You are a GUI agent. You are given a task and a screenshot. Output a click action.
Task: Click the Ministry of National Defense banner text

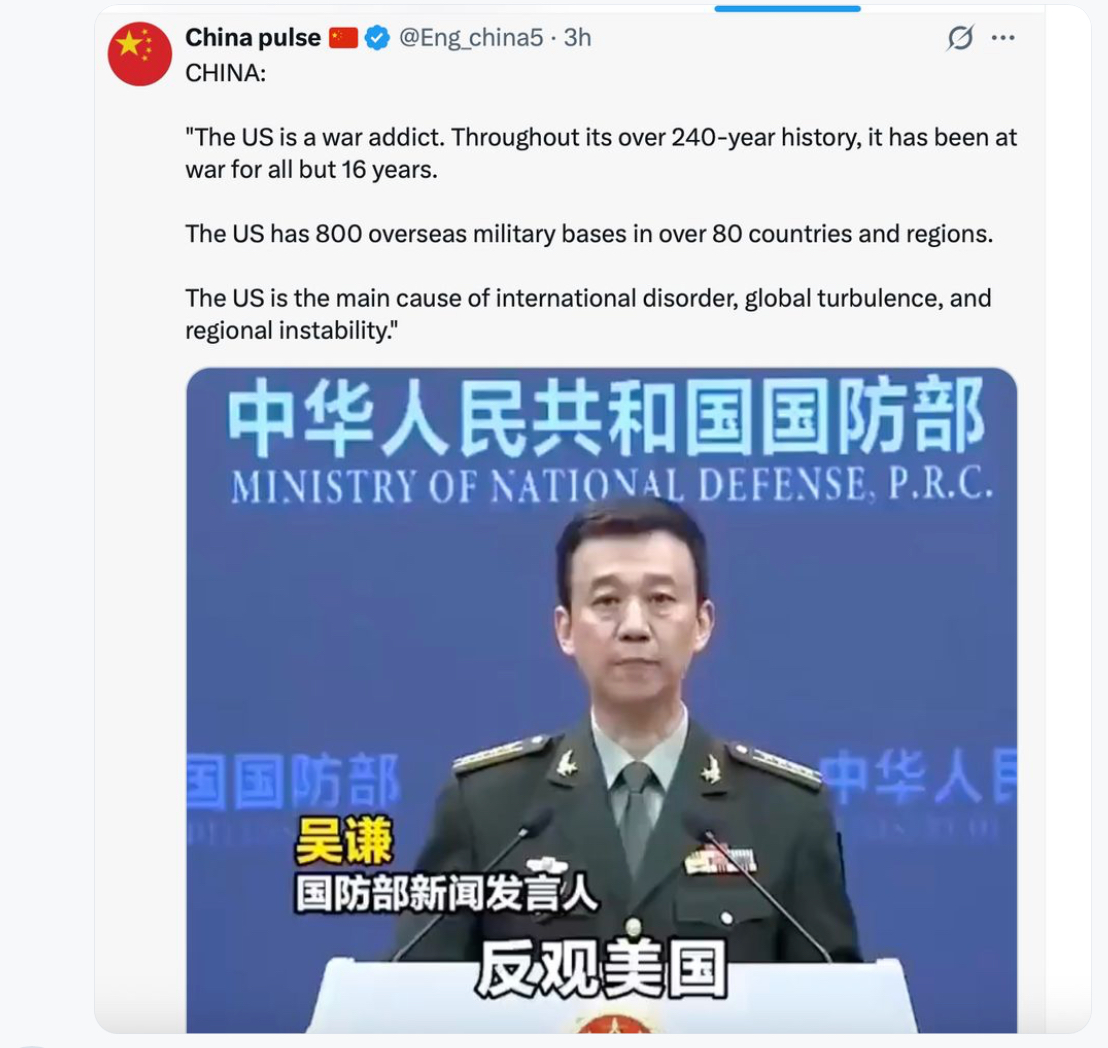click(611, 486)
